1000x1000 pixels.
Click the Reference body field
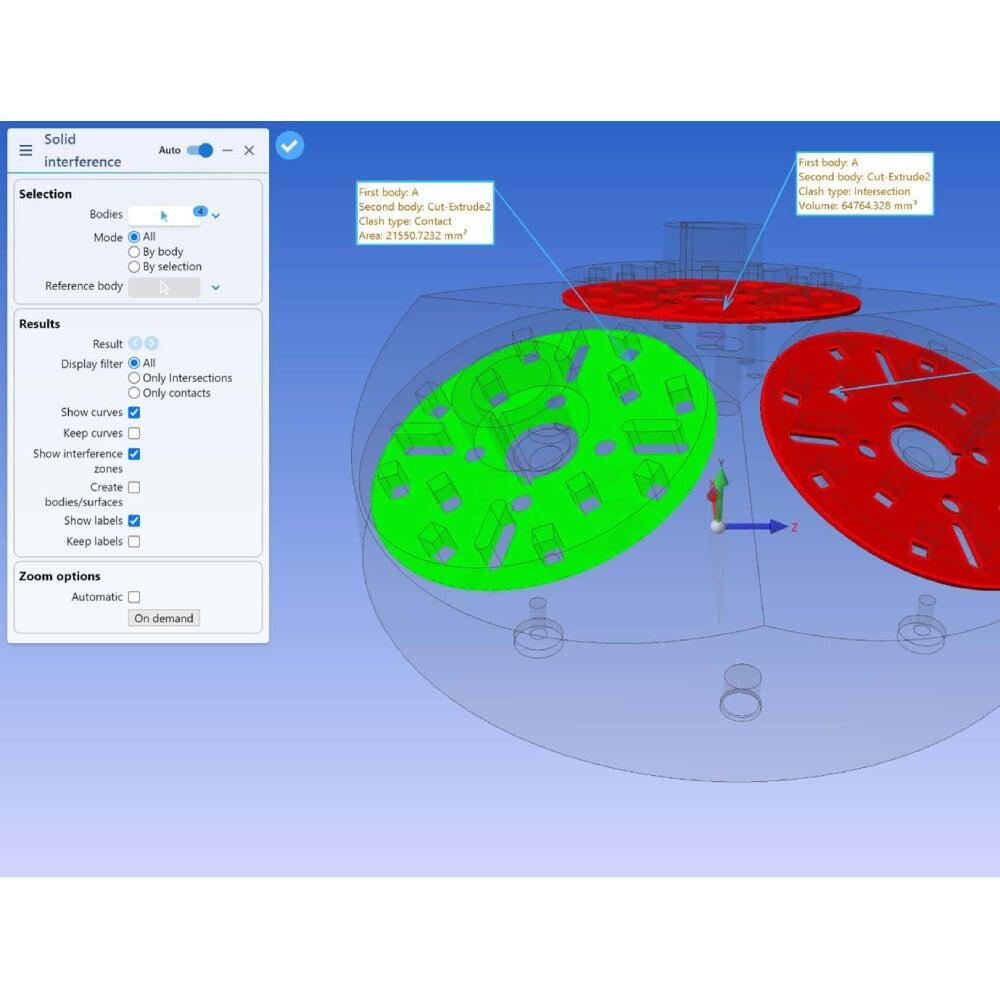click(164, 288)
